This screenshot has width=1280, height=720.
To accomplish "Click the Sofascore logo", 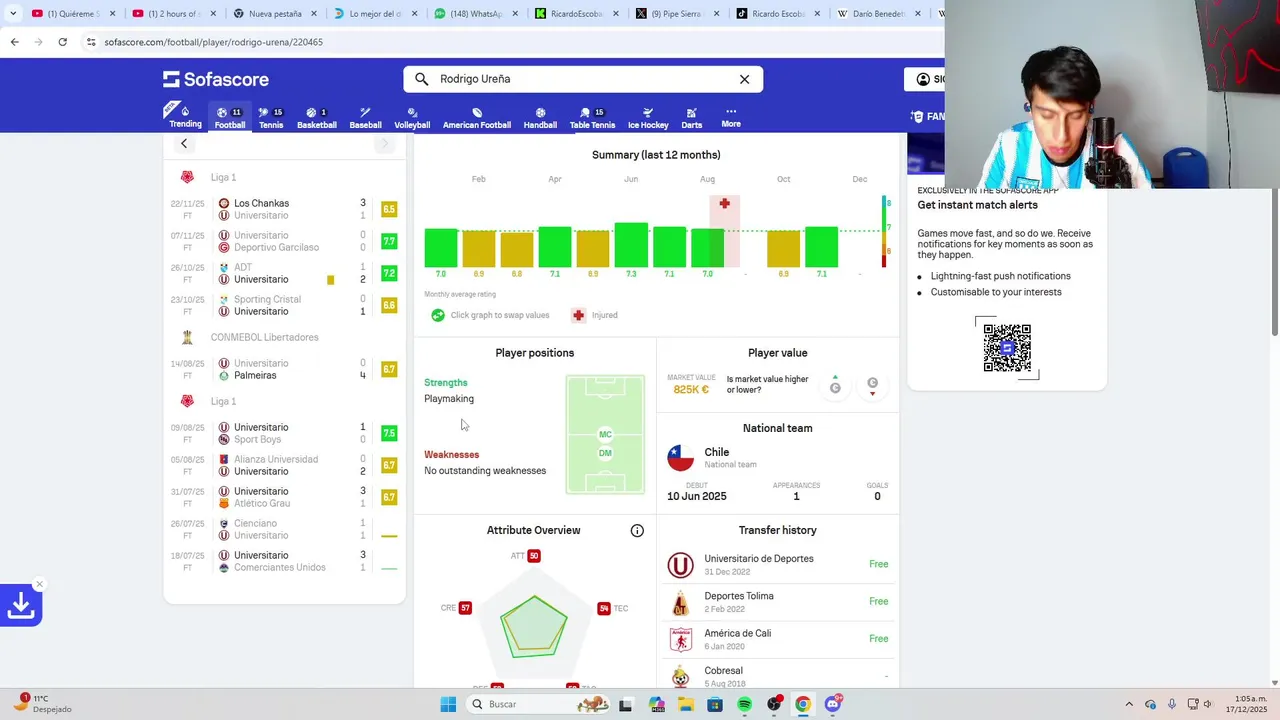I will (216, 79).
